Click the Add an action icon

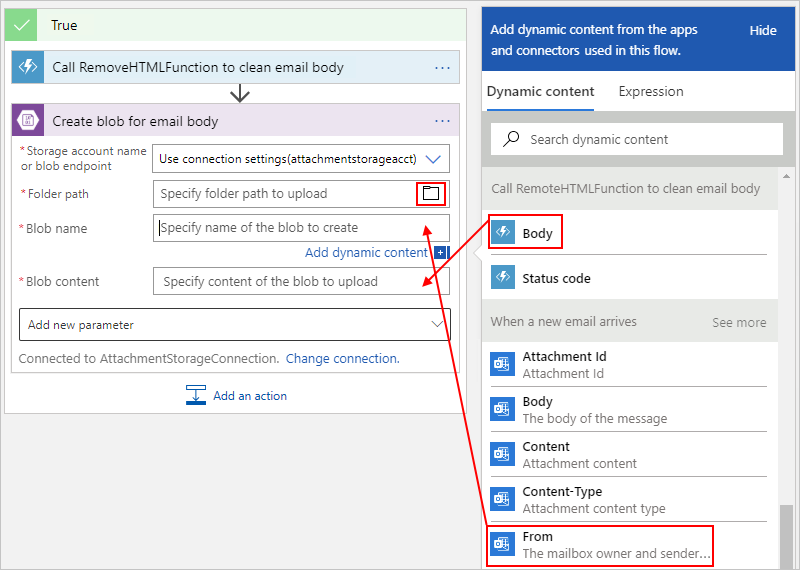pyautogui.click(x=195, y=395)
